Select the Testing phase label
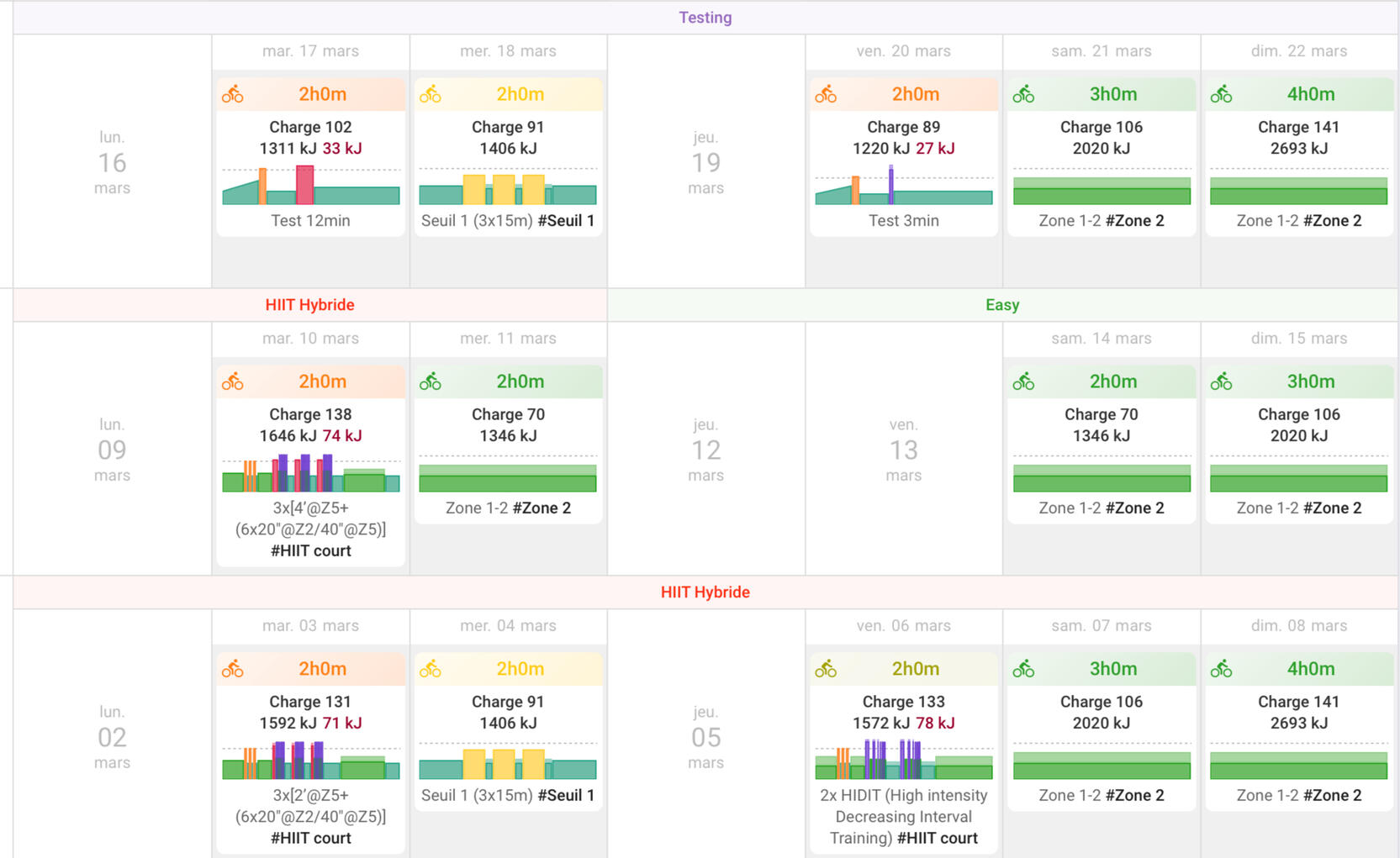The height and width of the screenshot is (858, 1400). (705, 18)
